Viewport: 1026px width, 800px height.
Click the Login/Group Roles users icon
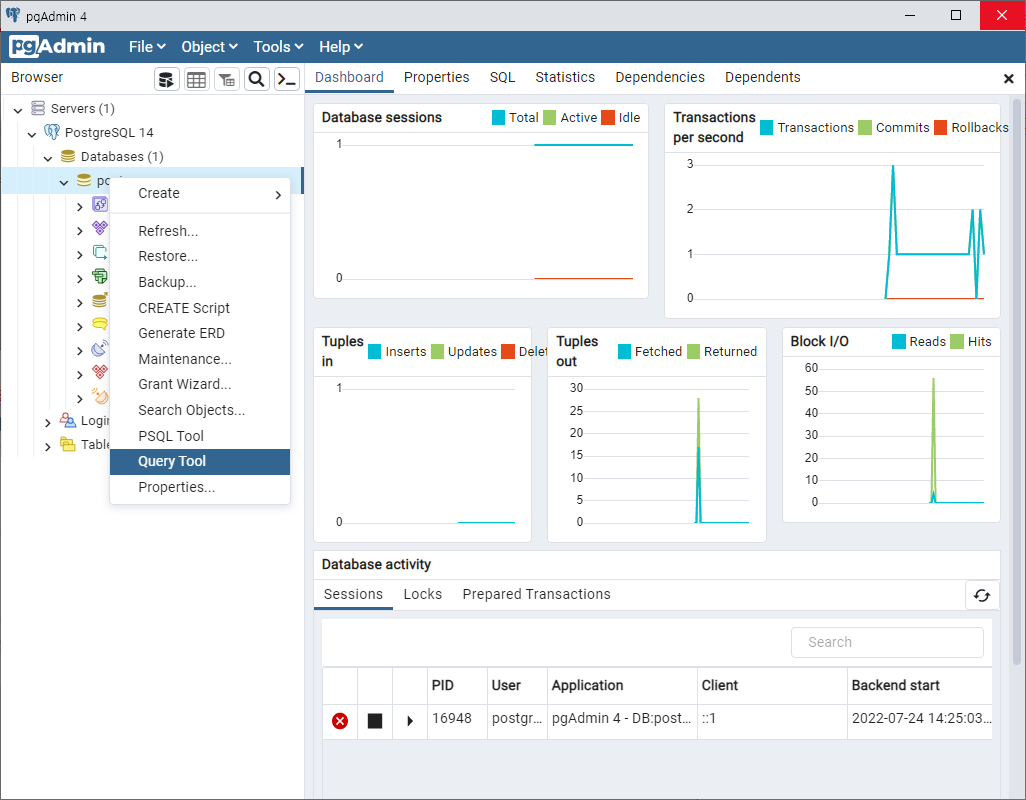(x=68, y=420)
